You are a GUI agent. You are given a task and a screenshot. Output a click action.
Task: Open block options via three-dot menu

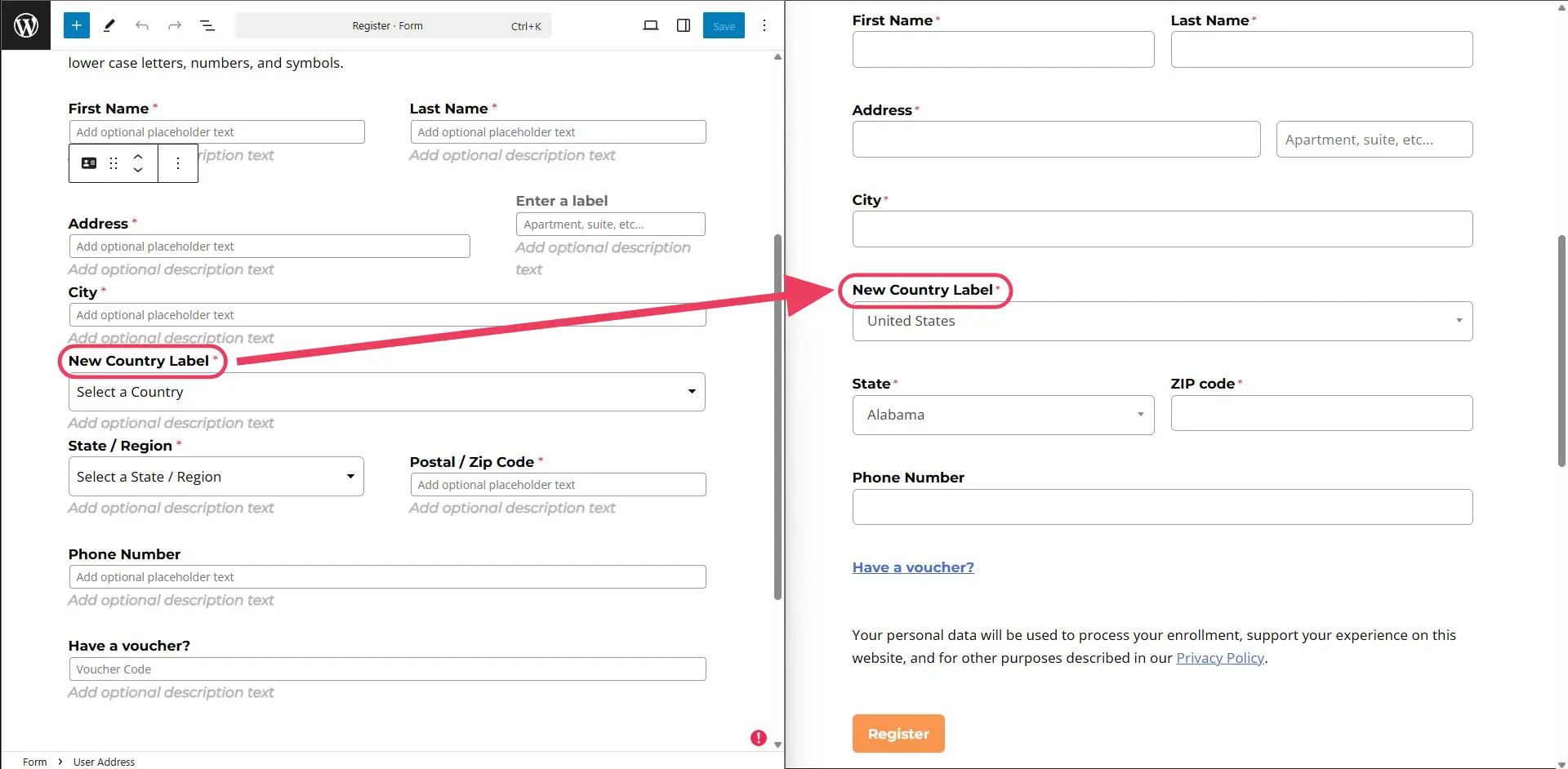(x=178, y=163)
